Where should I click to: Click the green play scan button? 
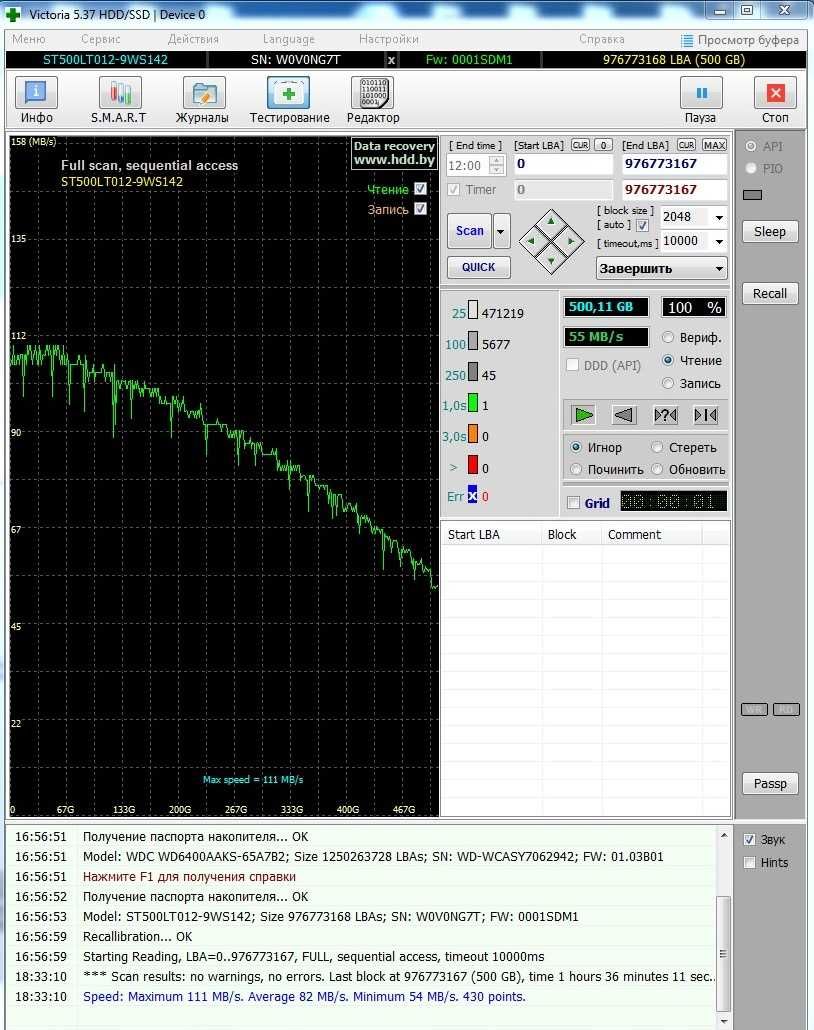tap(583, 415)
